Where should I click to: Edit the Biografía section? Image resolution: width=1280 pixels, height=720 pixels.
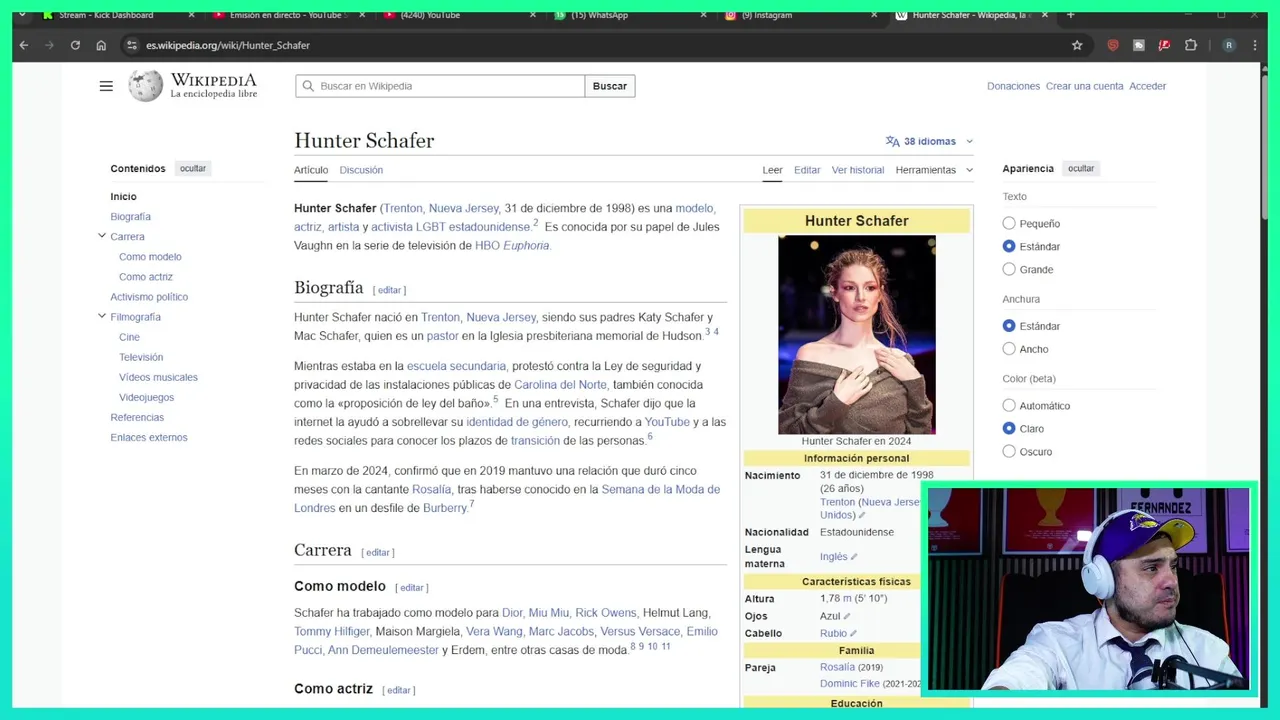(x=389, y=290)
